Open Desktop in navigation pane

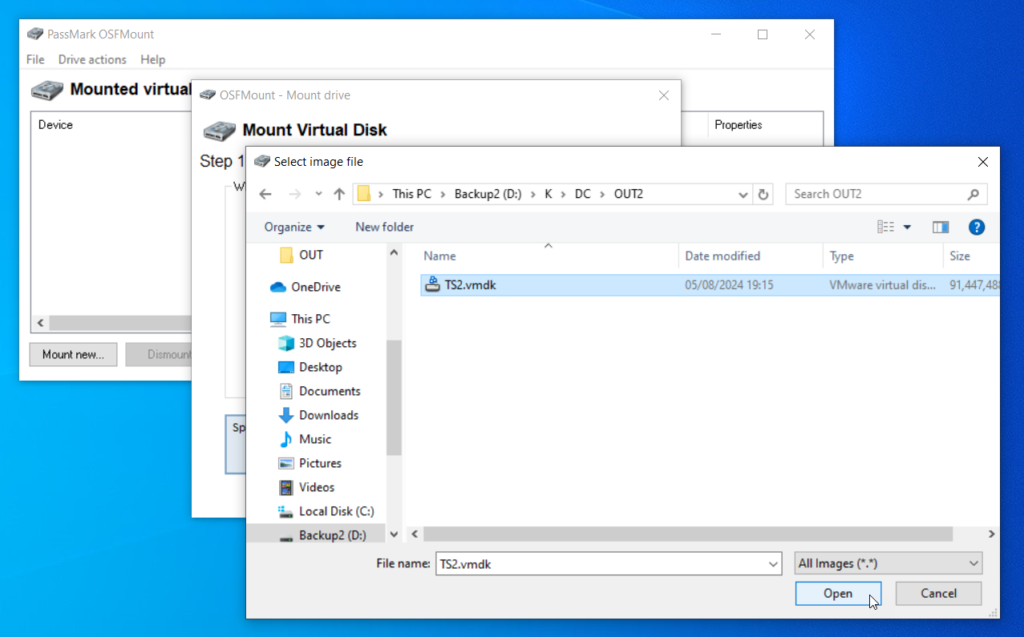(x=320, y=367)
